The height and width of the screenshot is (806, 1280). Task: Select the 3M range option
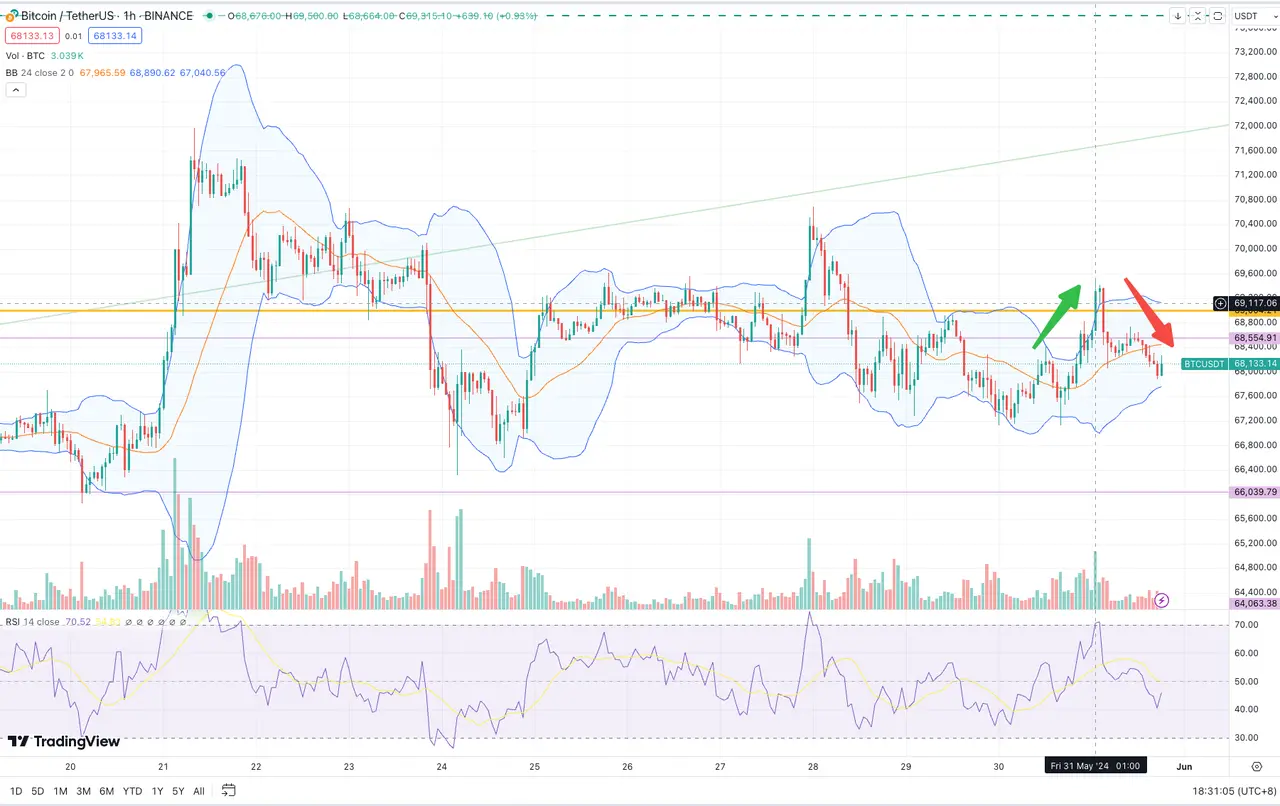pos(84,791)
